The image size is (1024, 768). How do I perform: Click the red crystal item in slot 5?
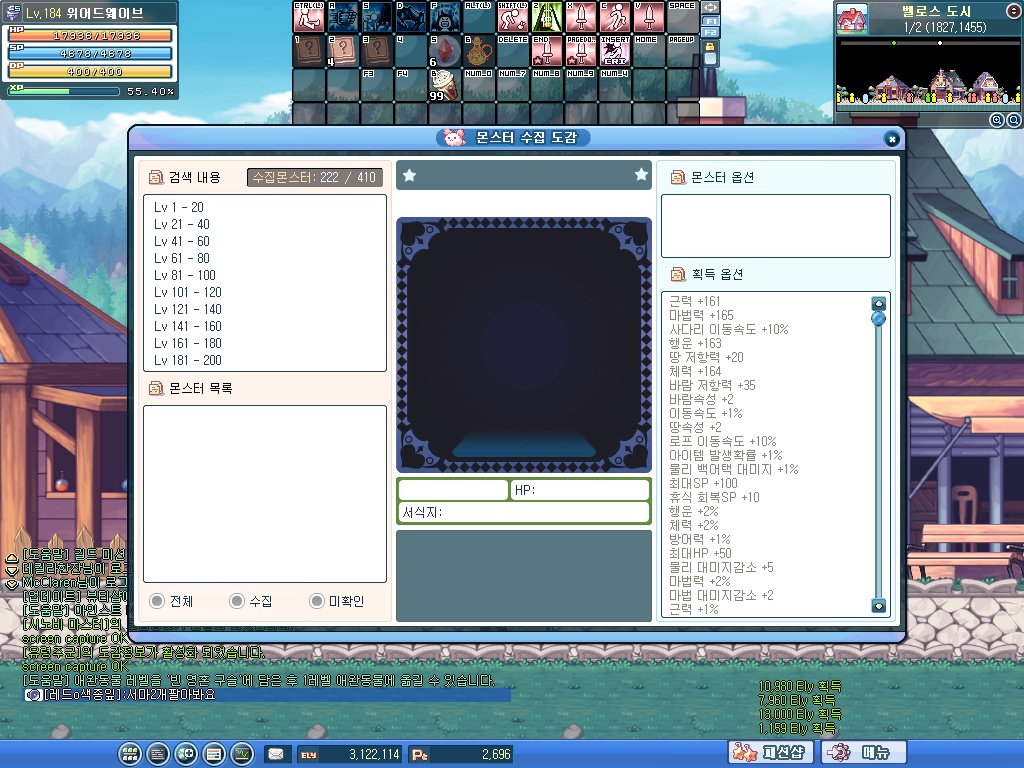(x=443, y=50)
